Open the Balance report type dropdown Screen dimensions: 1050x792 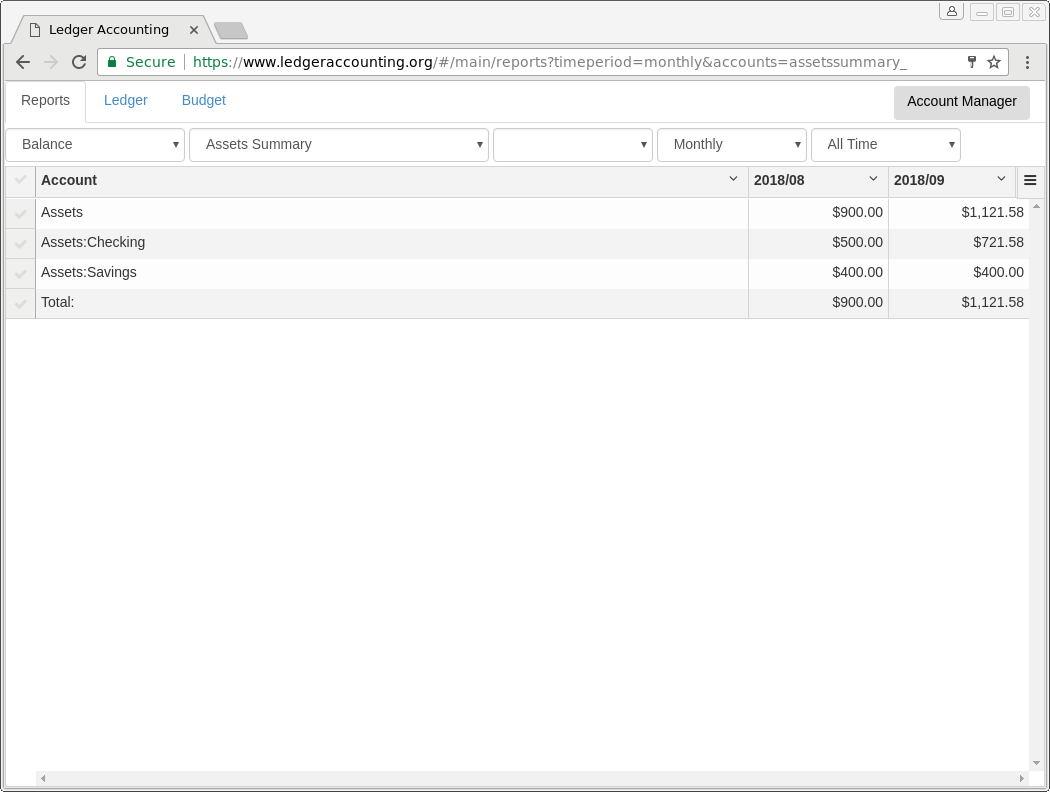point(95,145)
